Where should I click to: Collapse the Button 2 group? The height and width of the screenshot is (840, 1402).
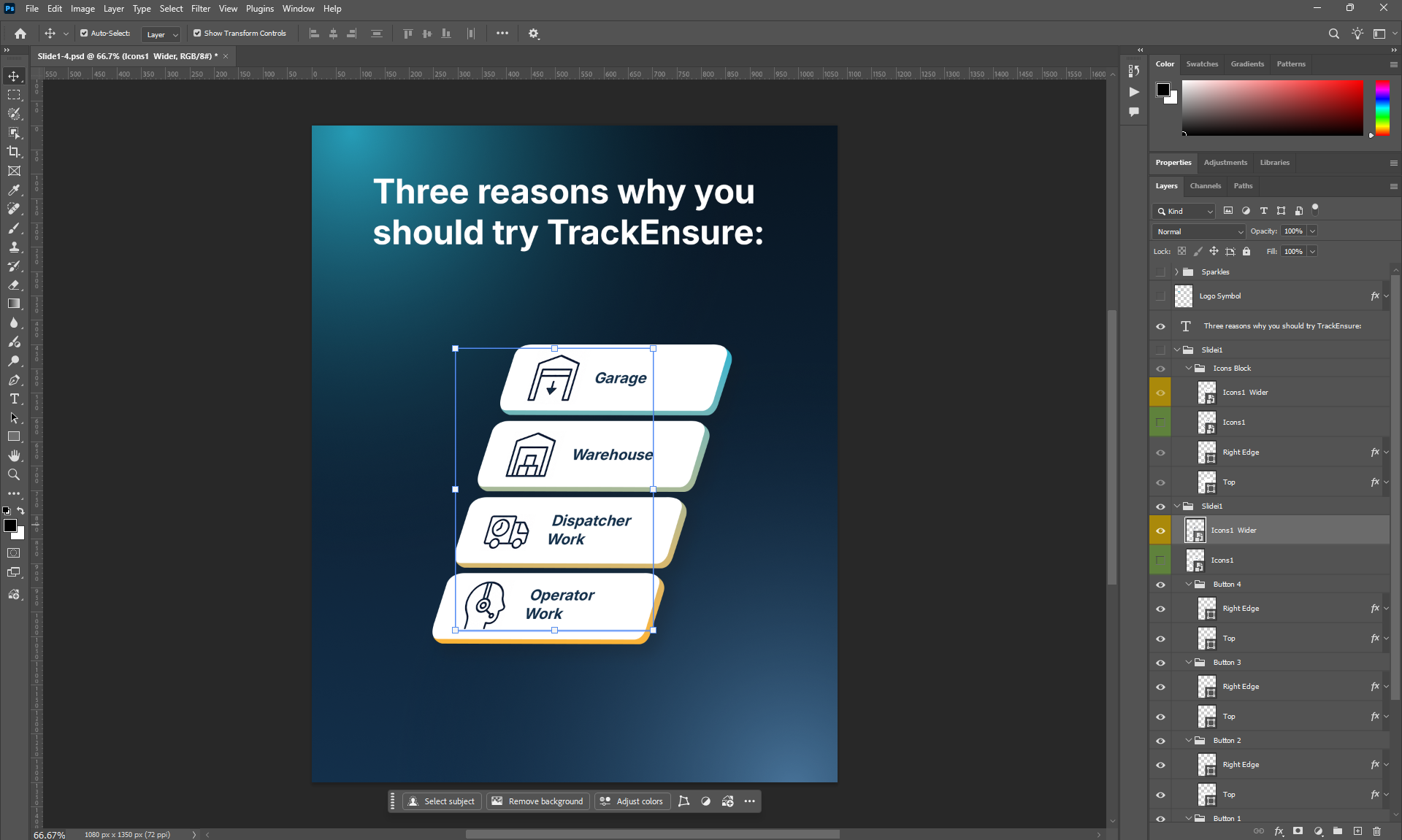click(1188, 741)
